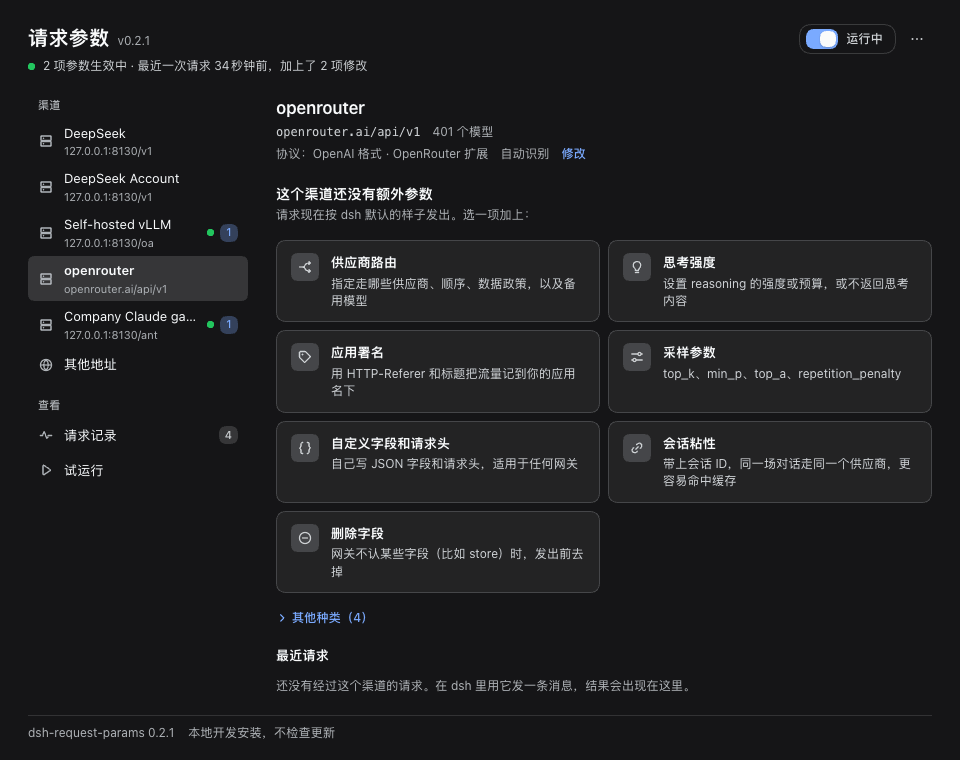Add the 供应商路由 parameter
The height and width of the screenshot is (760, 960).
click(x=438, y=281)
